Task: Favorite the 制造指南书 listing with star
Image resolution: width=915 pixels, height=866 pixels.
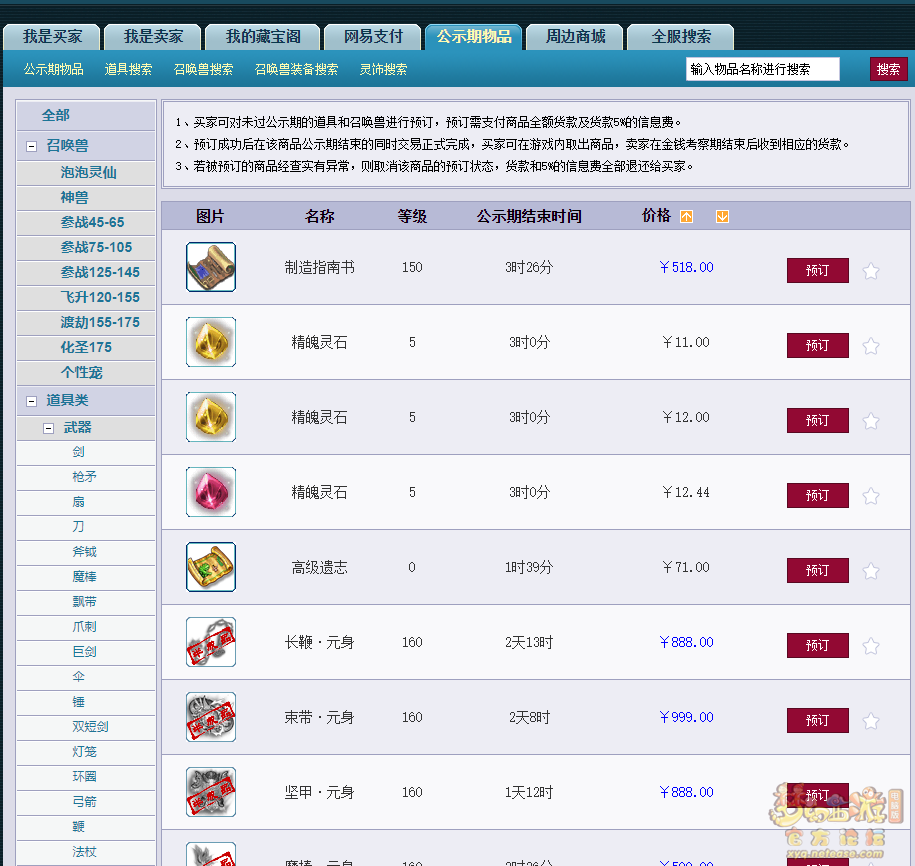Action: (x=871, y=271)
